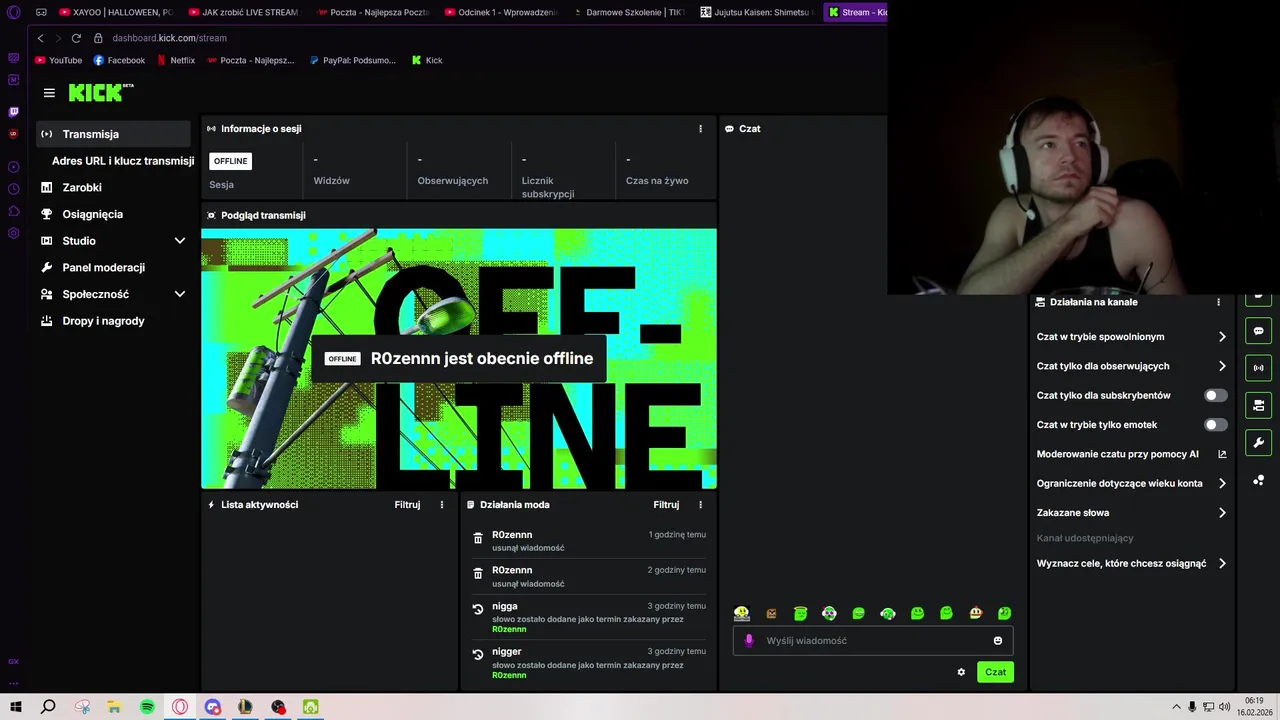Toggle Czat tylko dla subskrybentów
This screenshot has height=720, width=1280.
tap(1215, 395)
